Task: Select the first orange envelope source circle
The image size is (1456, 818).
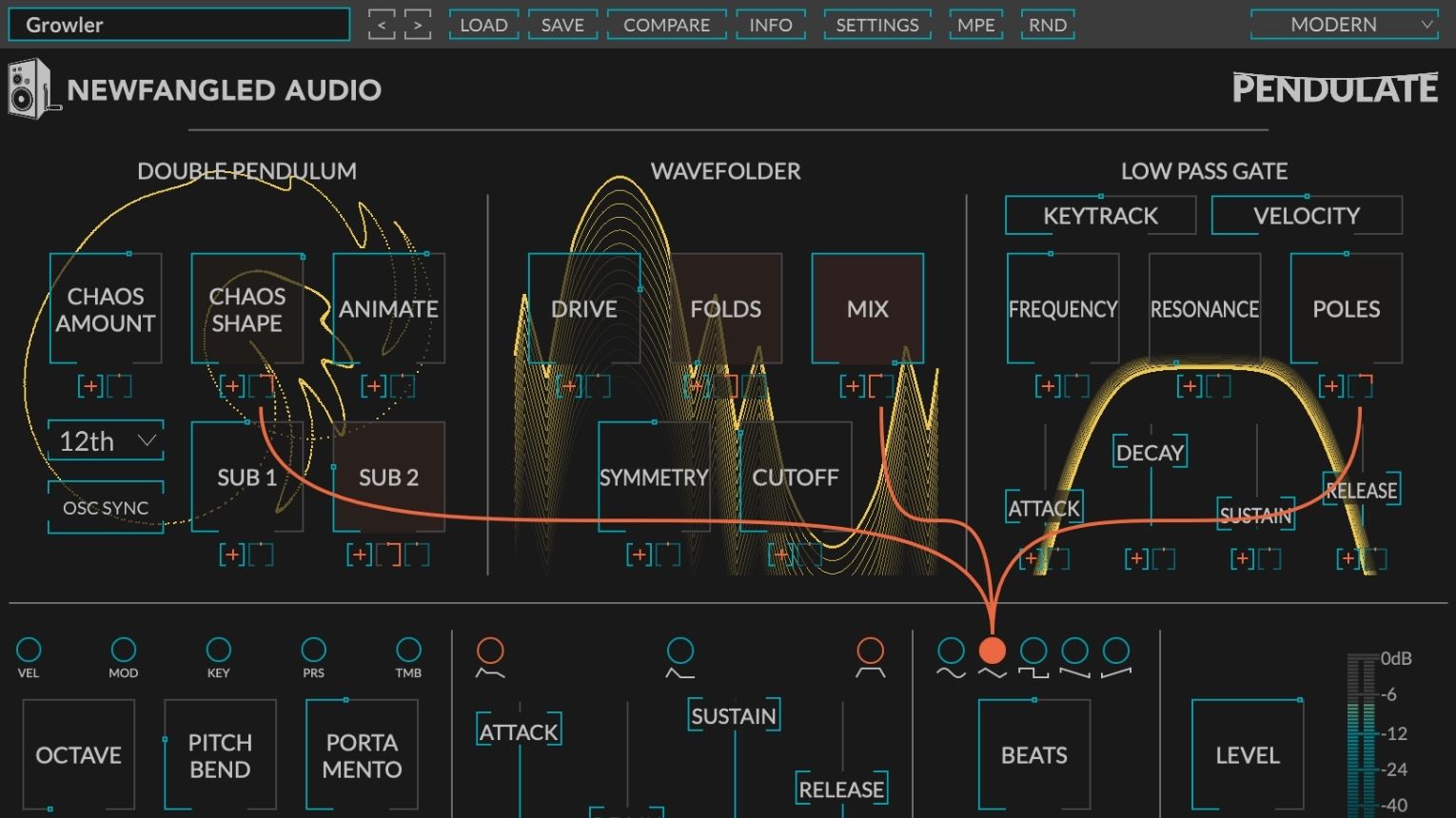Action: (x=490, y=651)
